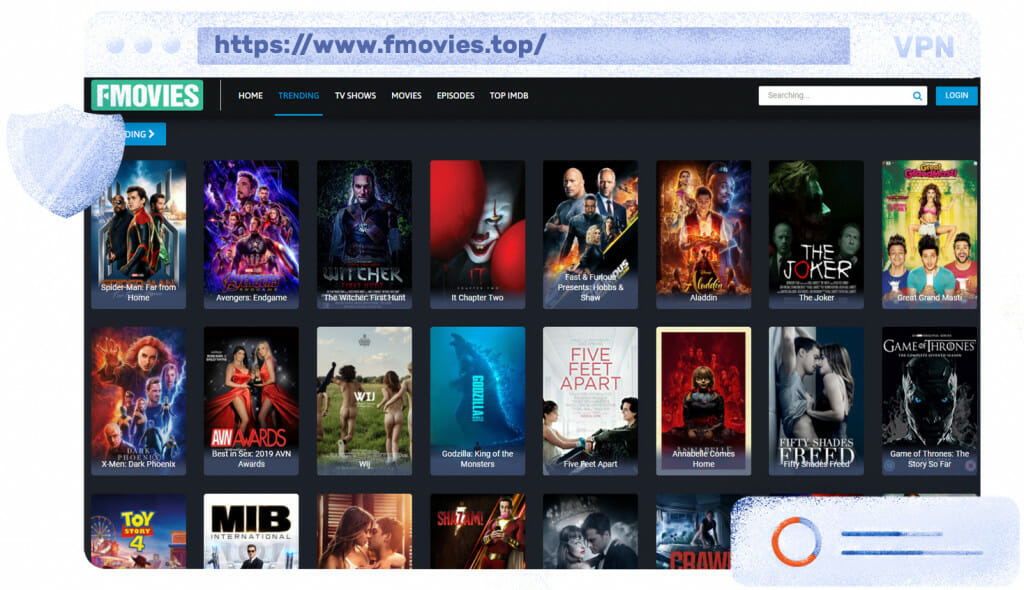Open the It Chapter Two poster
Image resolution: width=1024 pixels, height=590 pixels.
tap(477, 234)
